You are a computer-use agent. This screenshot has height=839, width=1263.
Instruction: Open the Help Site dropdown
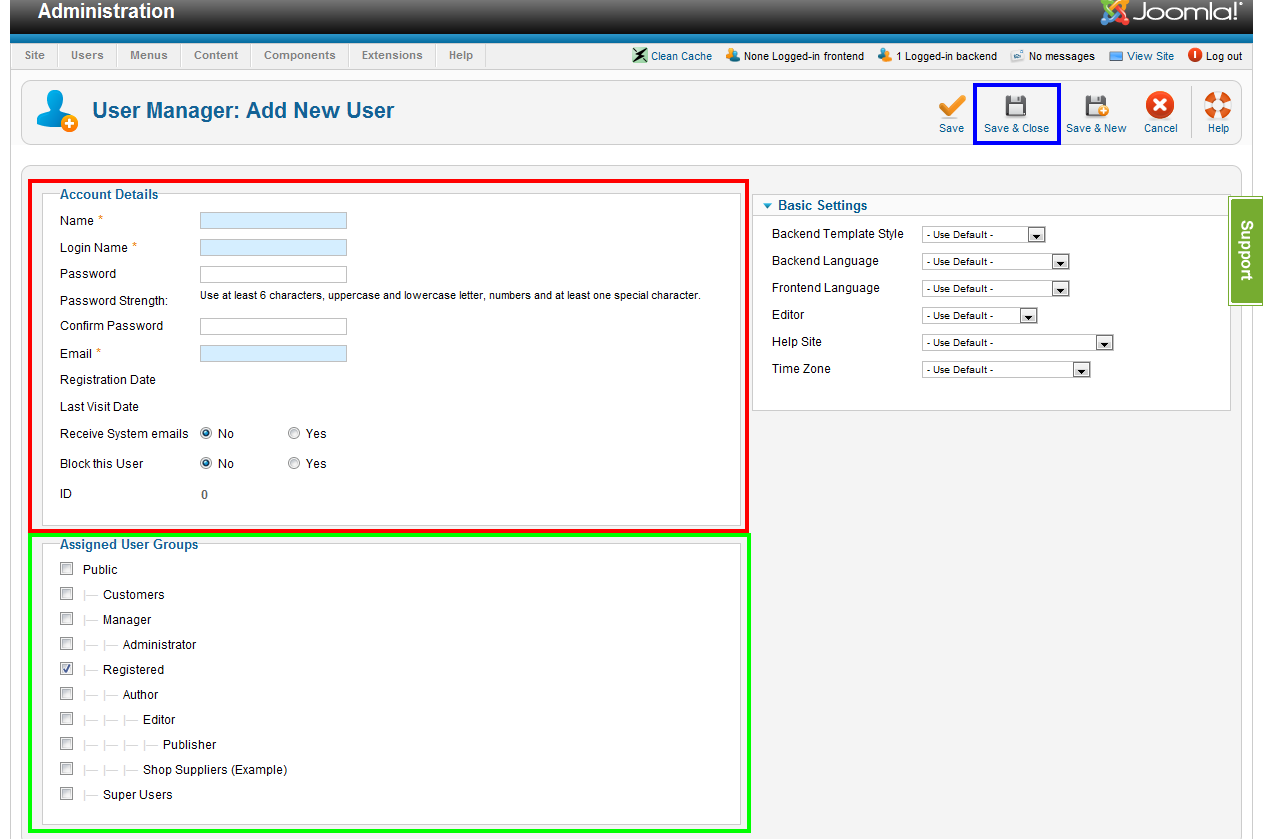(1018, 343)
